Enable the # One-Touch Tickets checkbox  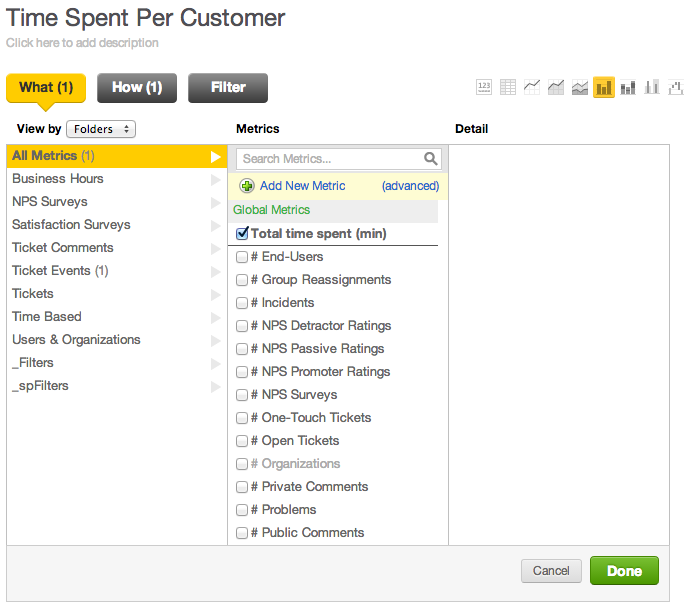(242, 418)
